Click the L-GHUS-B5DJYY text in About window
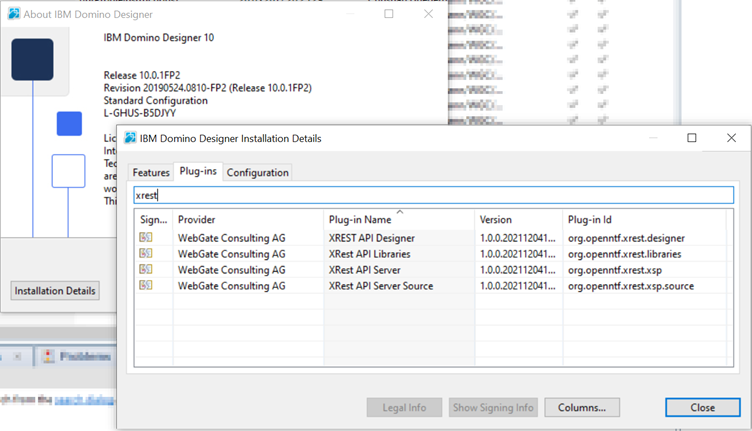752x431 pixels. [x=140, y=113]
